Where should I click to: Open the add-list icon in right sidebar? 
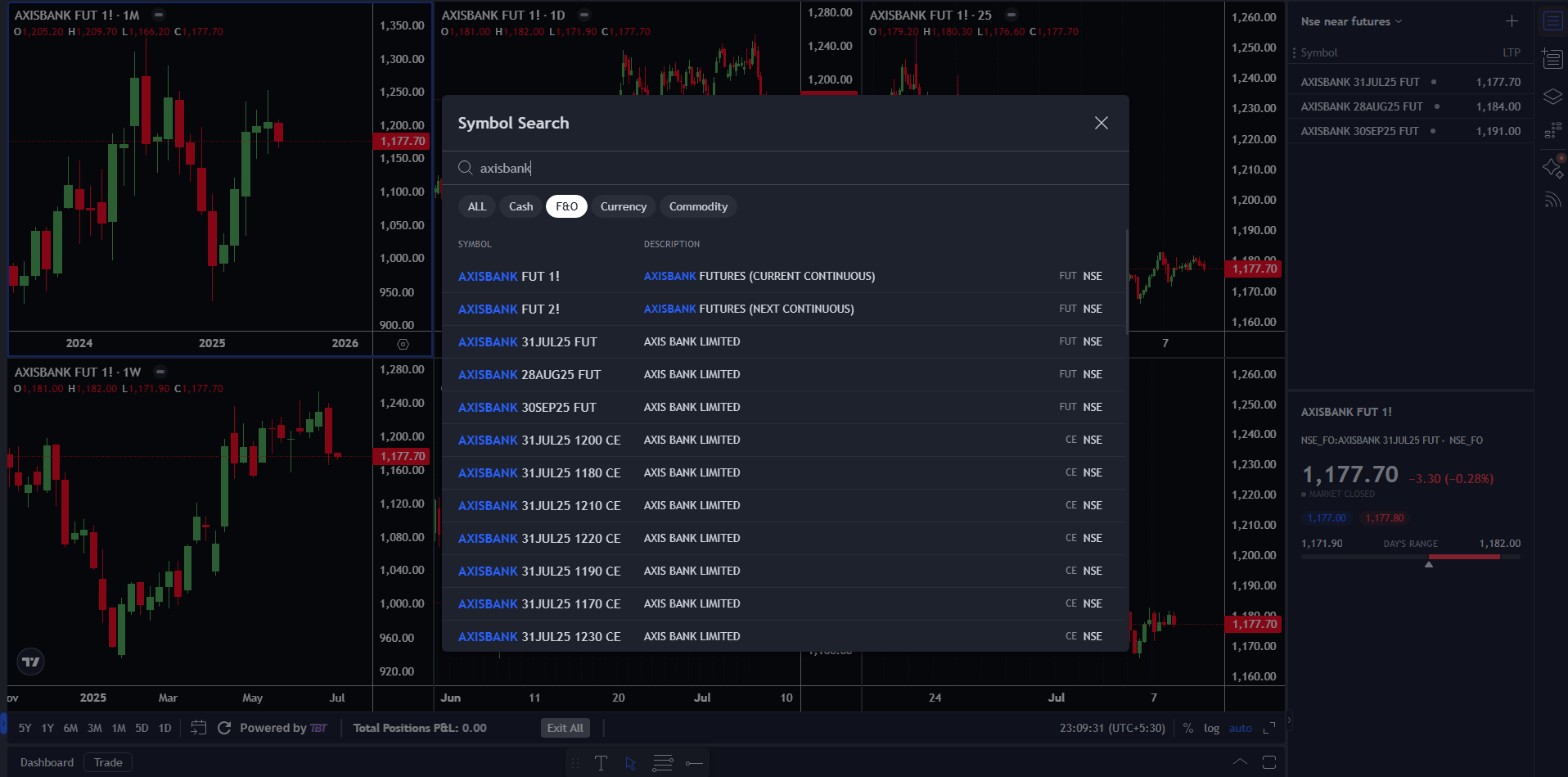tap(1552, 58)
